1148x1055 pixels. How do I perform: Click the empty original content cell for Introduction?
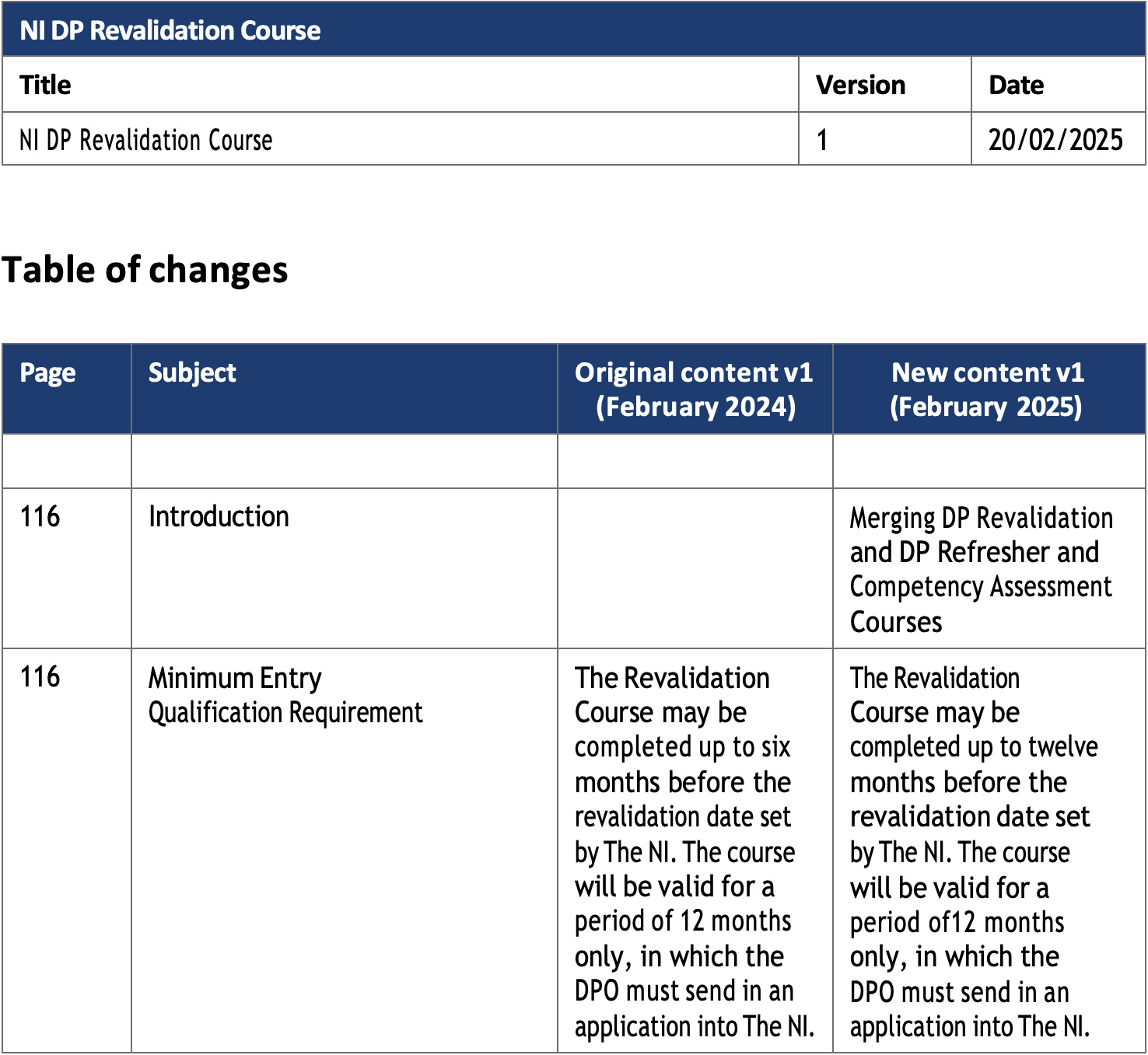pos(695,568)
